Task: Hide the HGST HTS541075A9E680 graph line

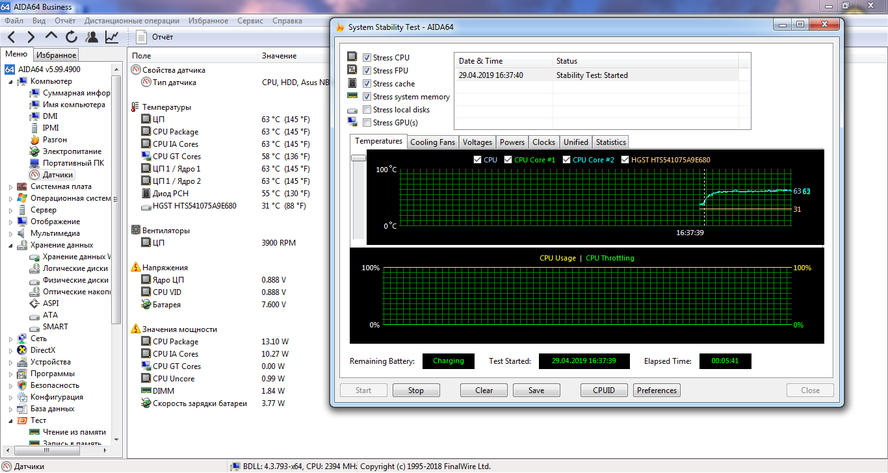Action: click(625, 160)
